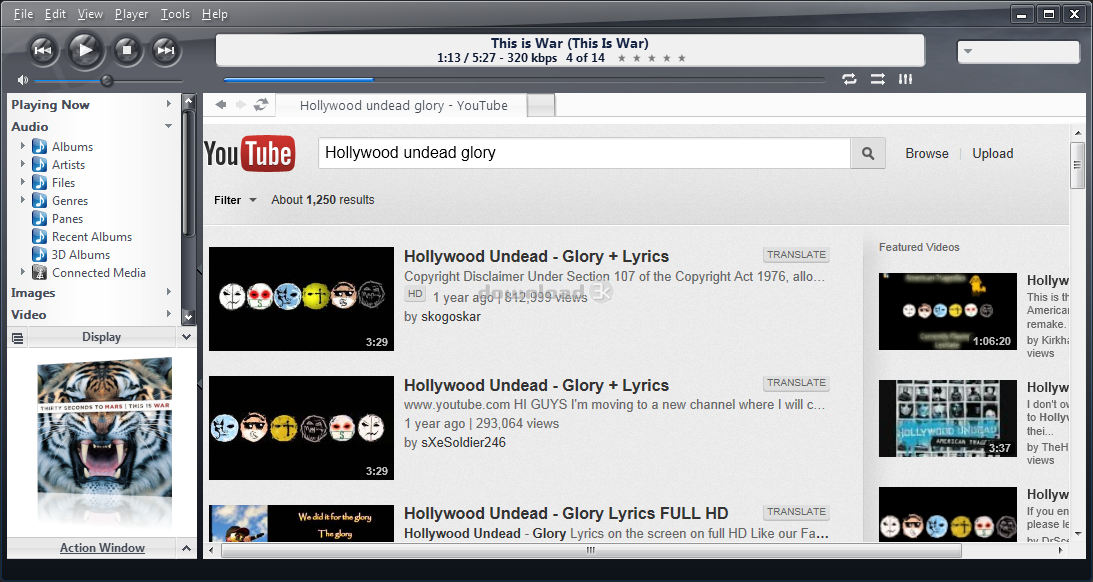
Task: Open the Tools menu
Action: pos(175,14)
